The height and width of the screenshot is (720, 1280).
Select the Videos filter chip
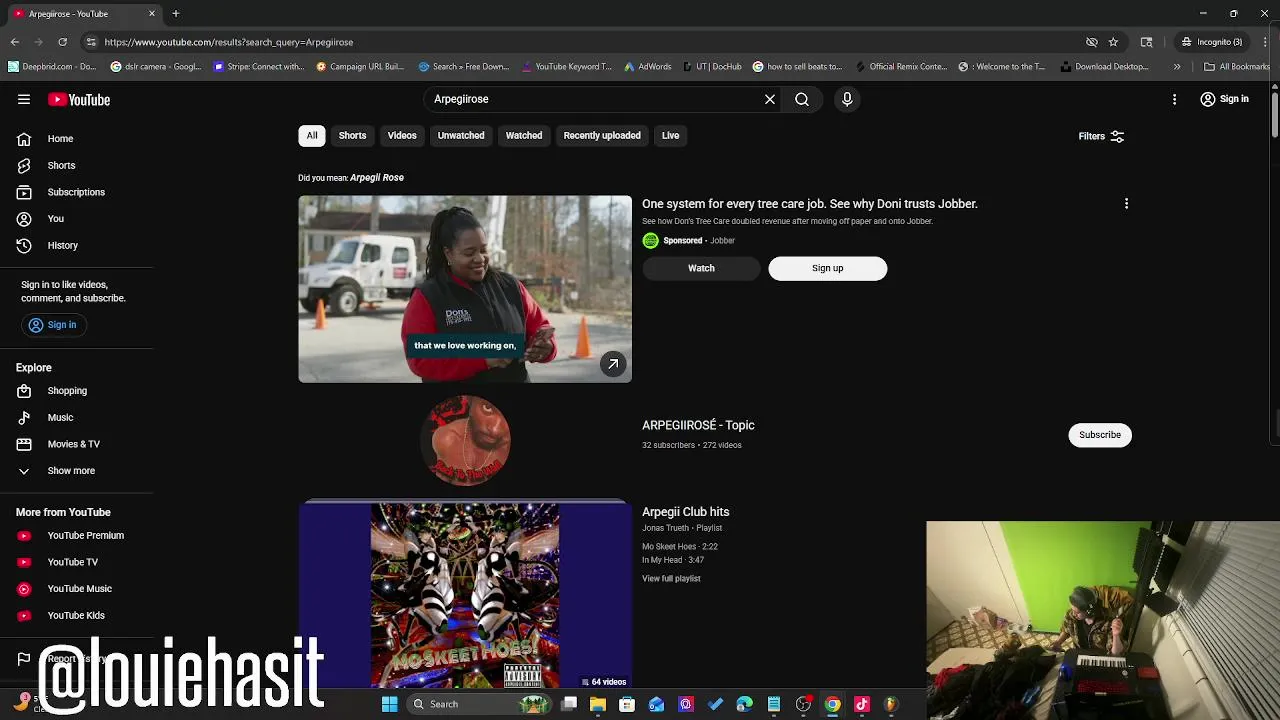pyautogui.click(x=402, y=135)
